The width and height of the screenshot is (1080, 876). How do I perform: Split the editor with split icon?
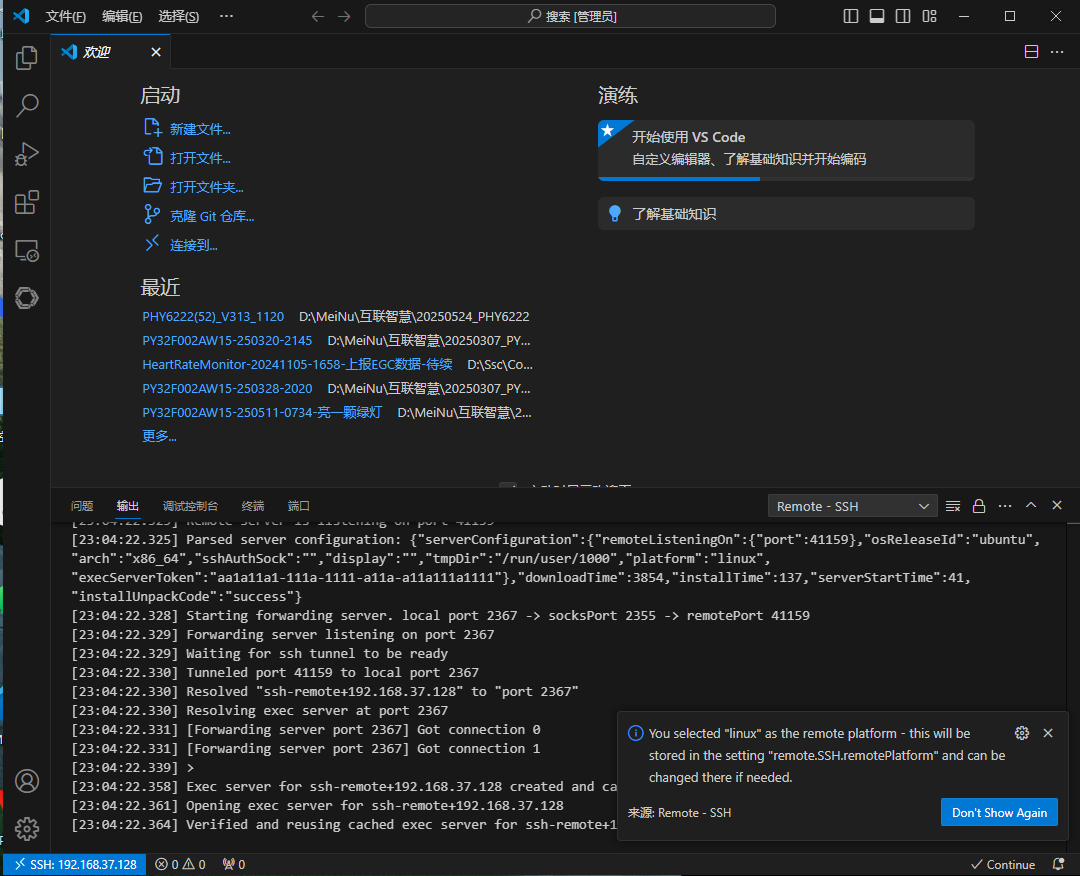click(x=1031, y=52)
